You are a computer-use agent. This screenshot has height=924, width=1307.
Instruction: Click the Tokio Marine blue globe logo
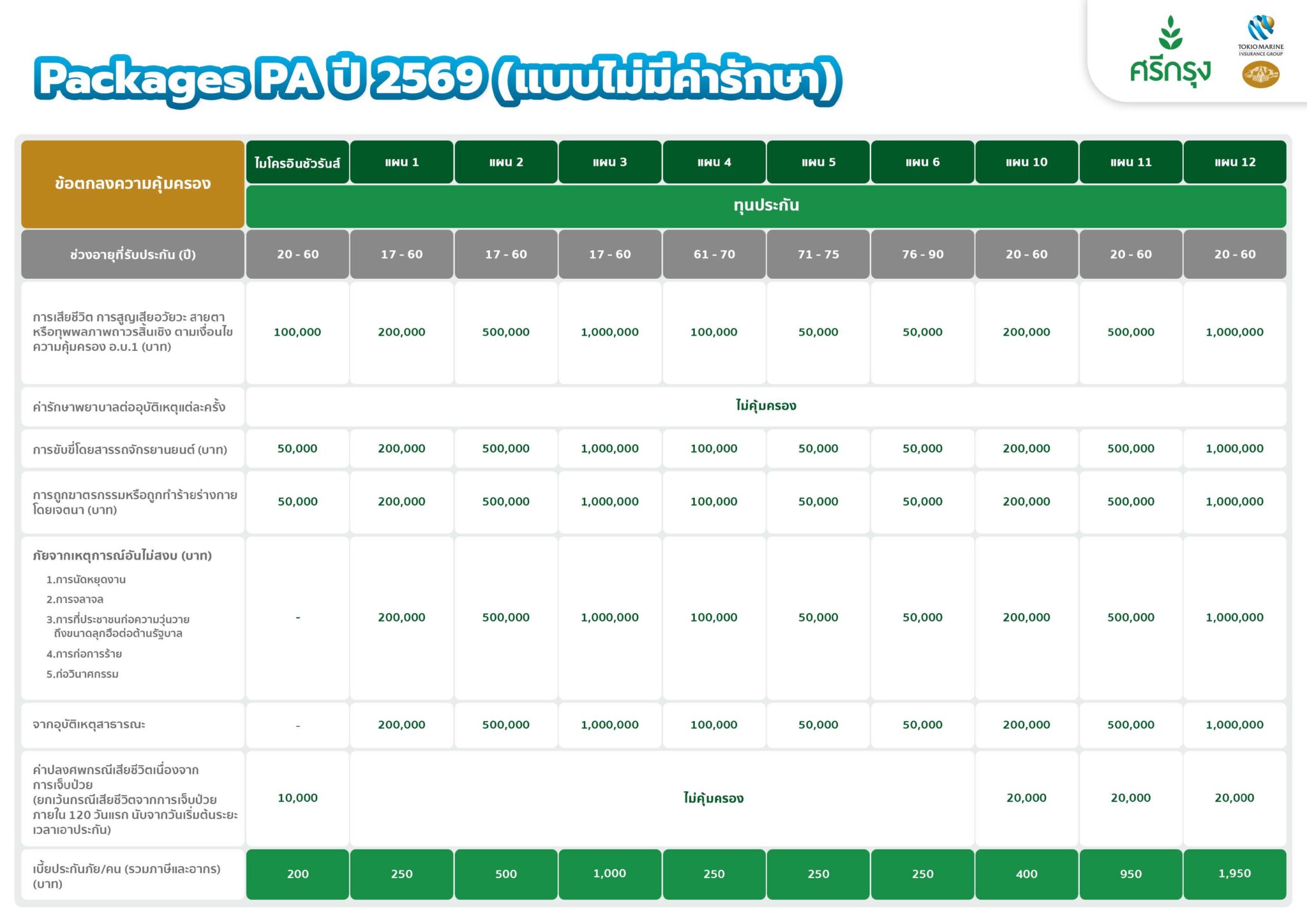pos(1260,29)
